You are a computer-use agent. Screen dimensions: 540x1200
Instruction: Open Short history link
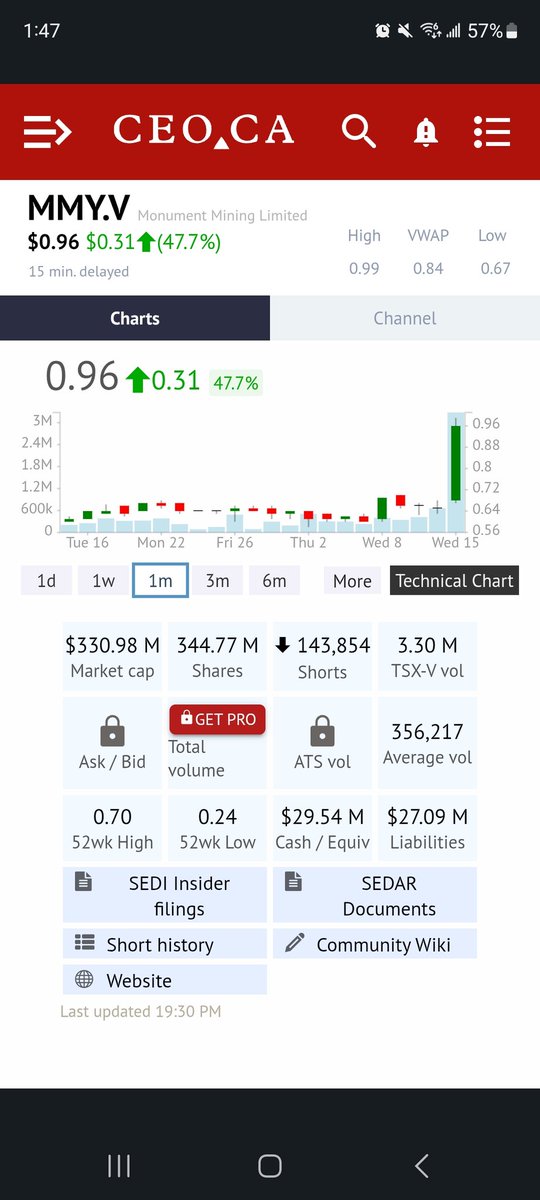point(165,944)
